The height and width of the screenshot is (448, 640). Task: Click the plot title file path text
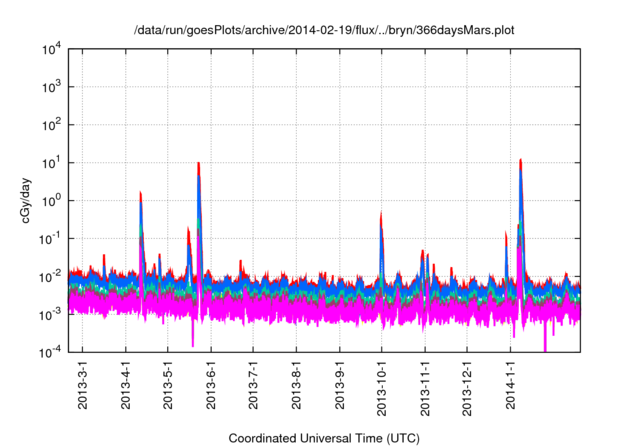click(x=324, y=28)
